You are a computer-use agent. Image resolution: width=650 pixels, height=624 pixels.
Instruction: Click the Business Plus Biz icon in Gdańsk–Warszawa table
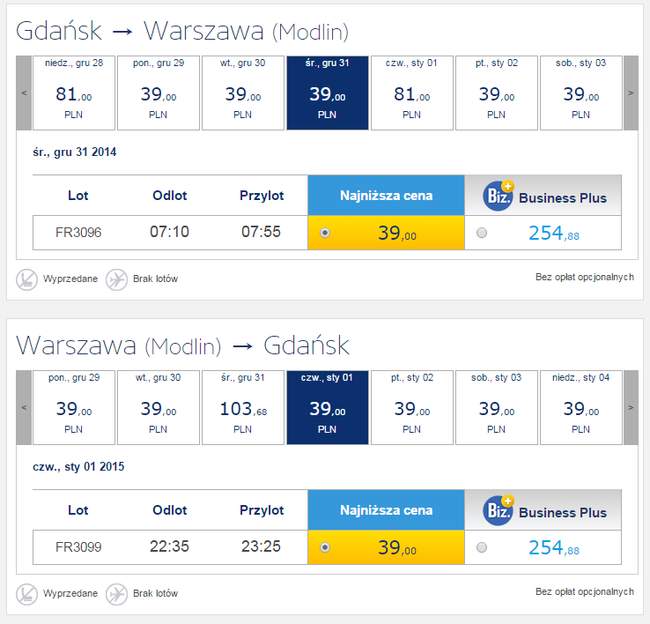[498, 196]
